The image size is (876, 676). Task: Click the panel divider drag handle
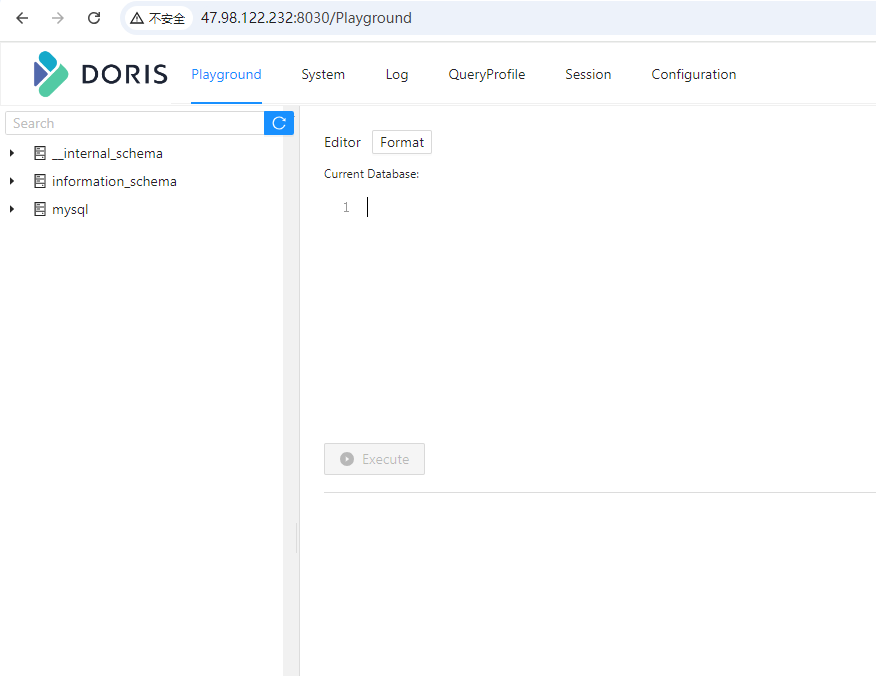click(x=296, y=537)
